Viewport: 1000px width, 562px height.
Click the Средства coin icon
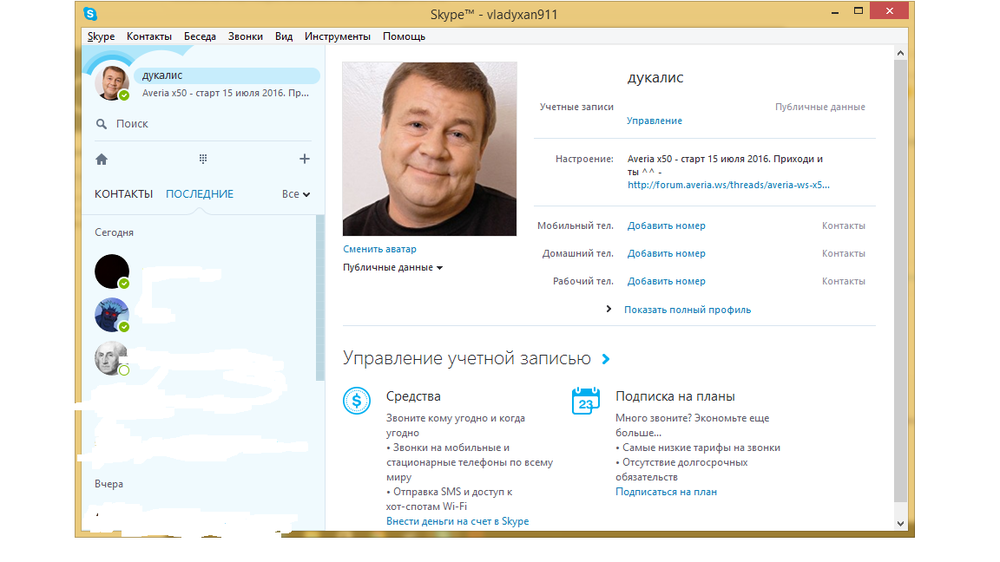pyautogui.click(x=357, y=401)
